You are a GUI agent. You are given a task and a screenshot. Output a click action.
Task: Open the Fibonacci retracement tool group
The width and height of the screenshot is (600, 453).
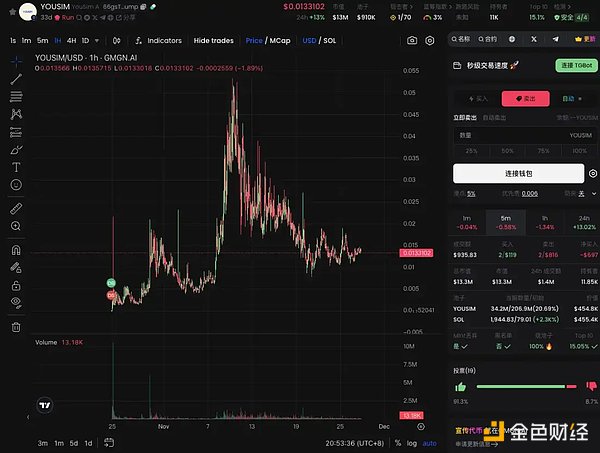pos(16,97)
